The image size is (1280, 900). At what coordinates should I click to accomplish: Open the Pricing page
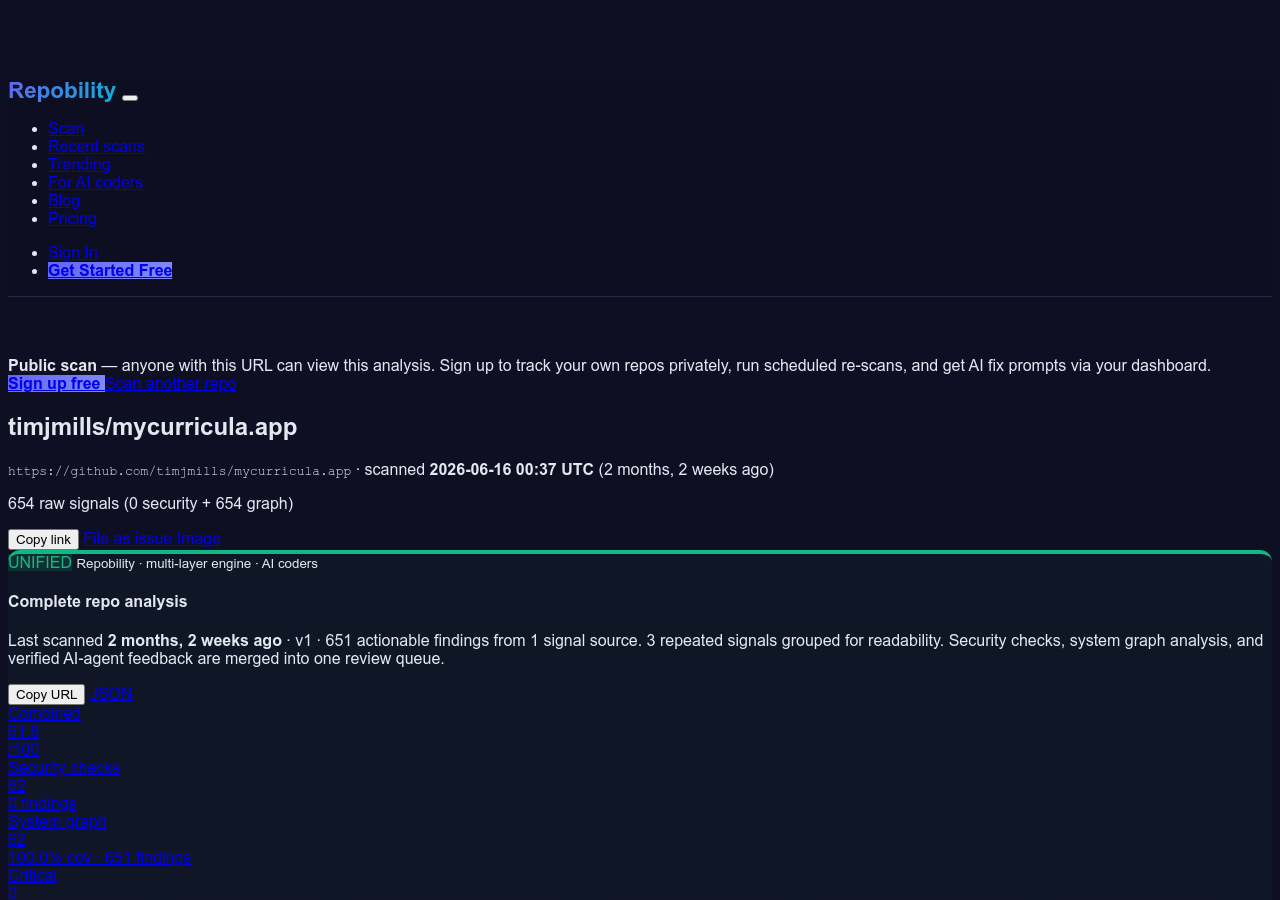point(72,218)
